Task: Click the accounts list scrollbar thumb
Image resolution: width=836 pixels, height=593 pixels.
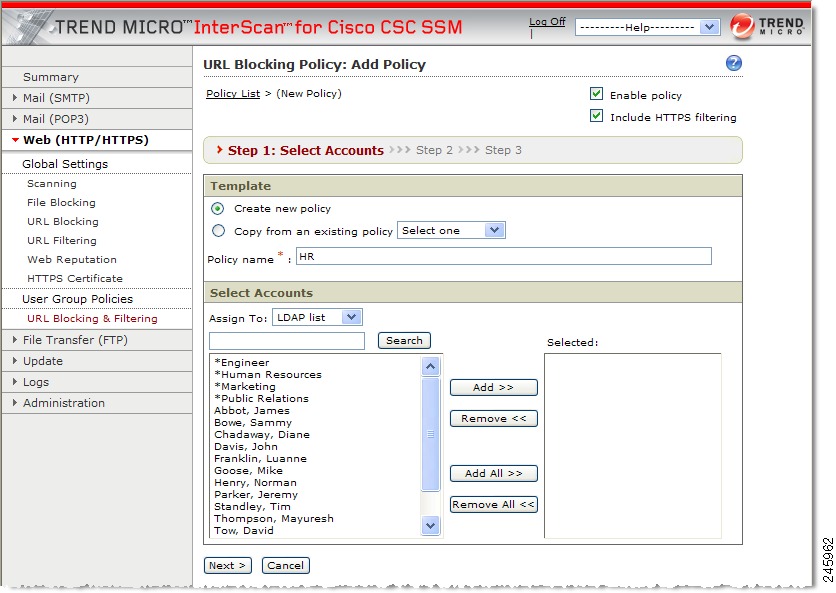Action: tap(430, 434)
